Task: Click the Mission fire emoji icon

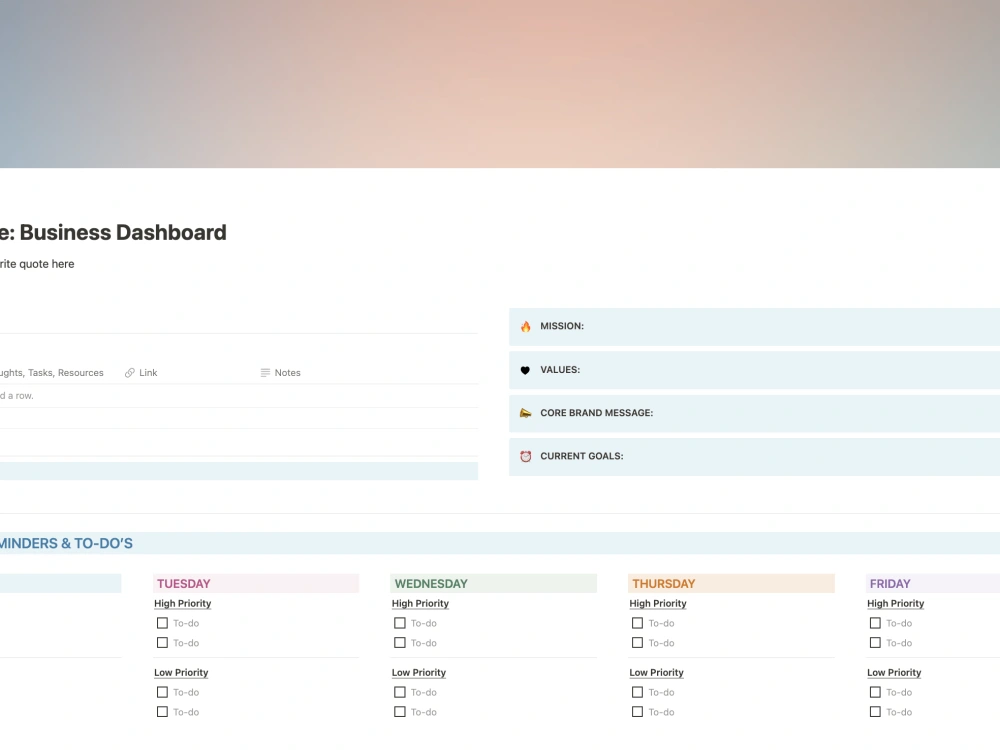Action: (525, 326)
